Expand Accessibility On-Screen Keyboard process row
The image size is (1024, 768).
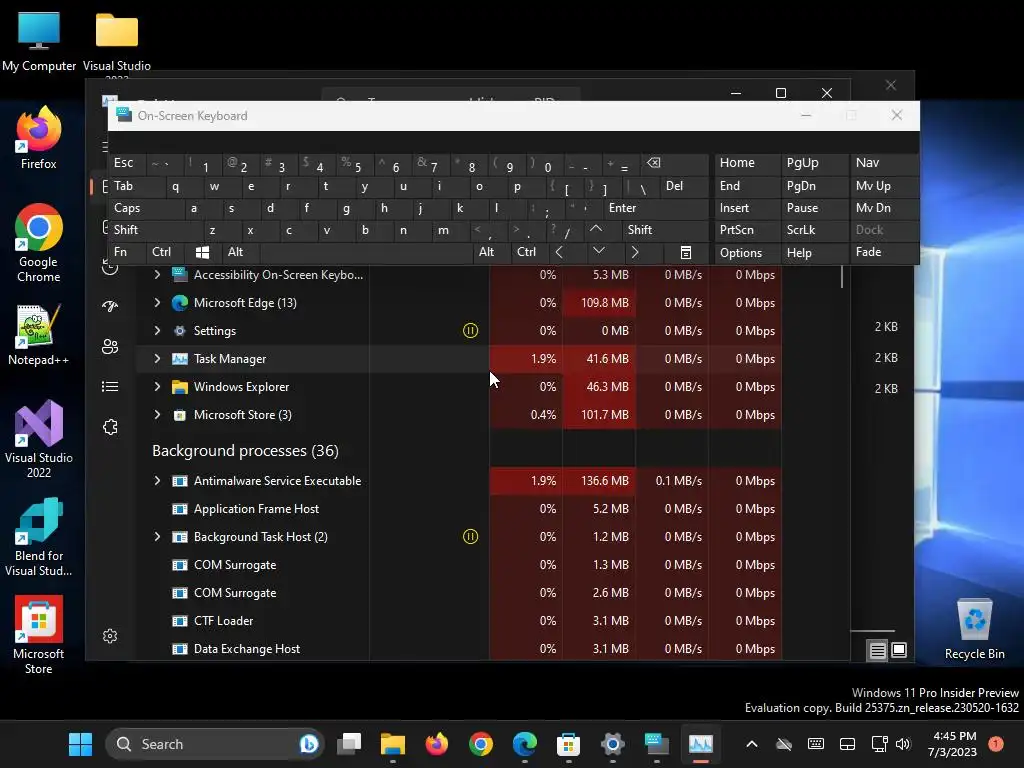point(157,275)
